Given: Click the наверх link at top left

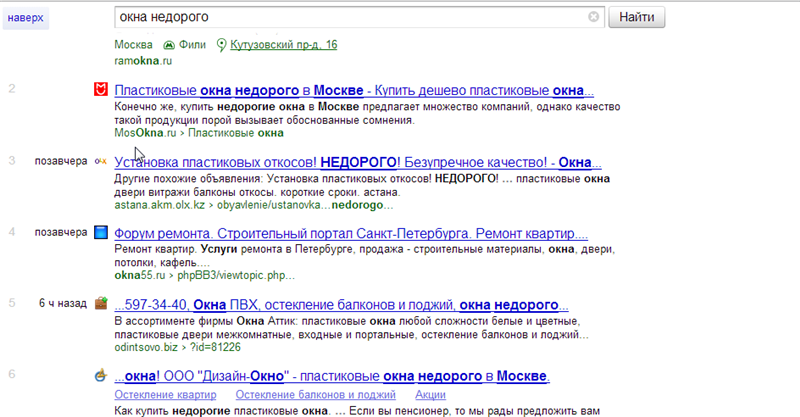Looking at the screenshot, I should 26,18.
